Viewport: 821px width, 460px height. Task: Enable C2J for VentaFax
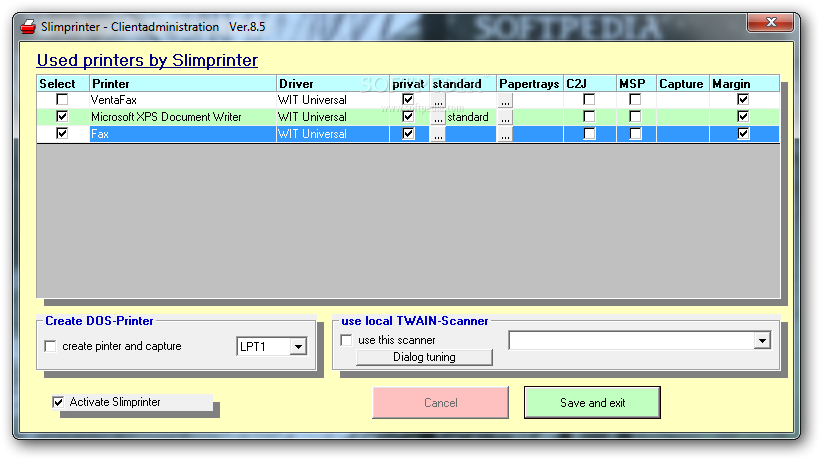[589, 99]
